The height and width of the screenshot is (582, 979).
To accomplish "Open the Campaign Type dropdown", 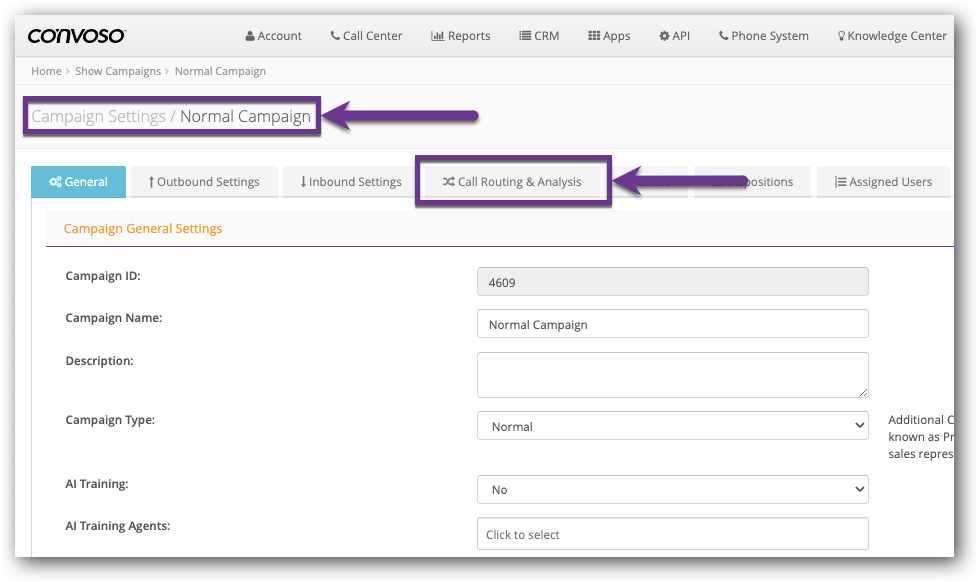I will click(x=672, y=425).
